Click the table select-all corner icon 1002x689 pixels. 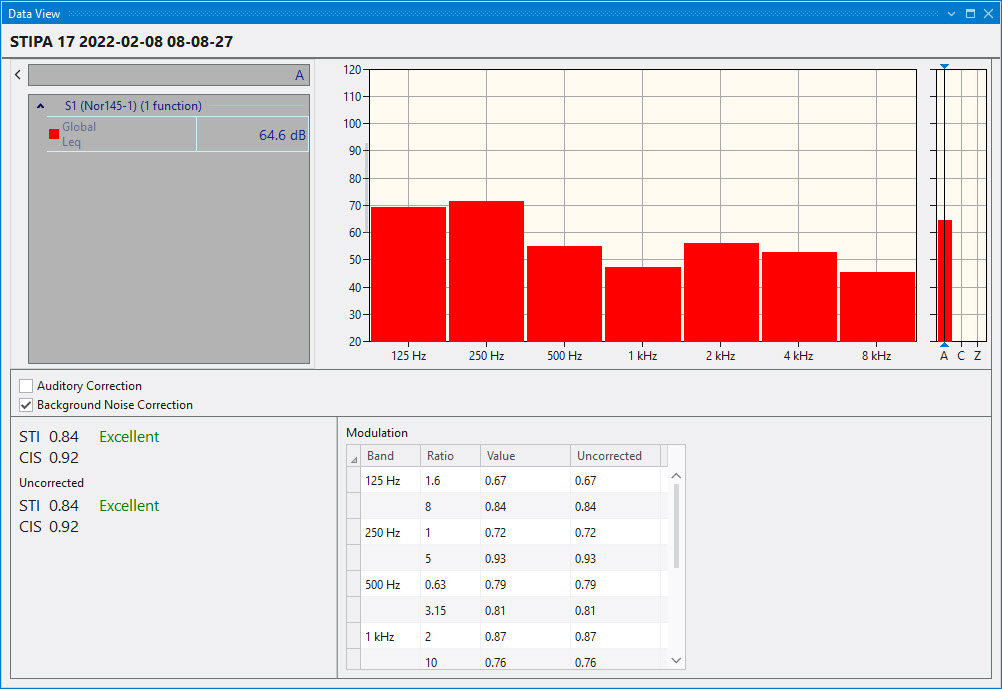[352, 457]
